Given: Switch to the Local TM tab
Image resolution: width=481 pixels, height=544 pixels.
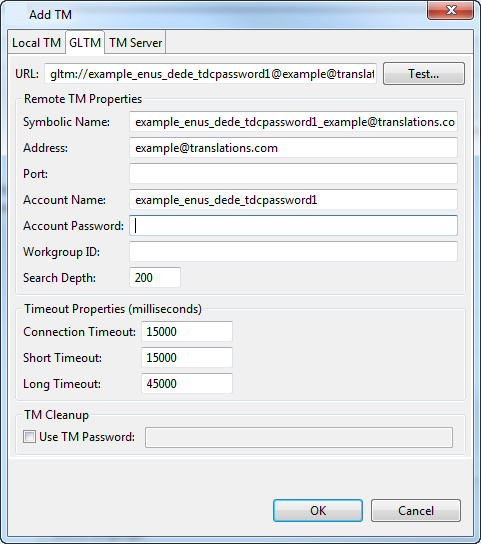Looking at the screenshot, I should pos(36,43).
